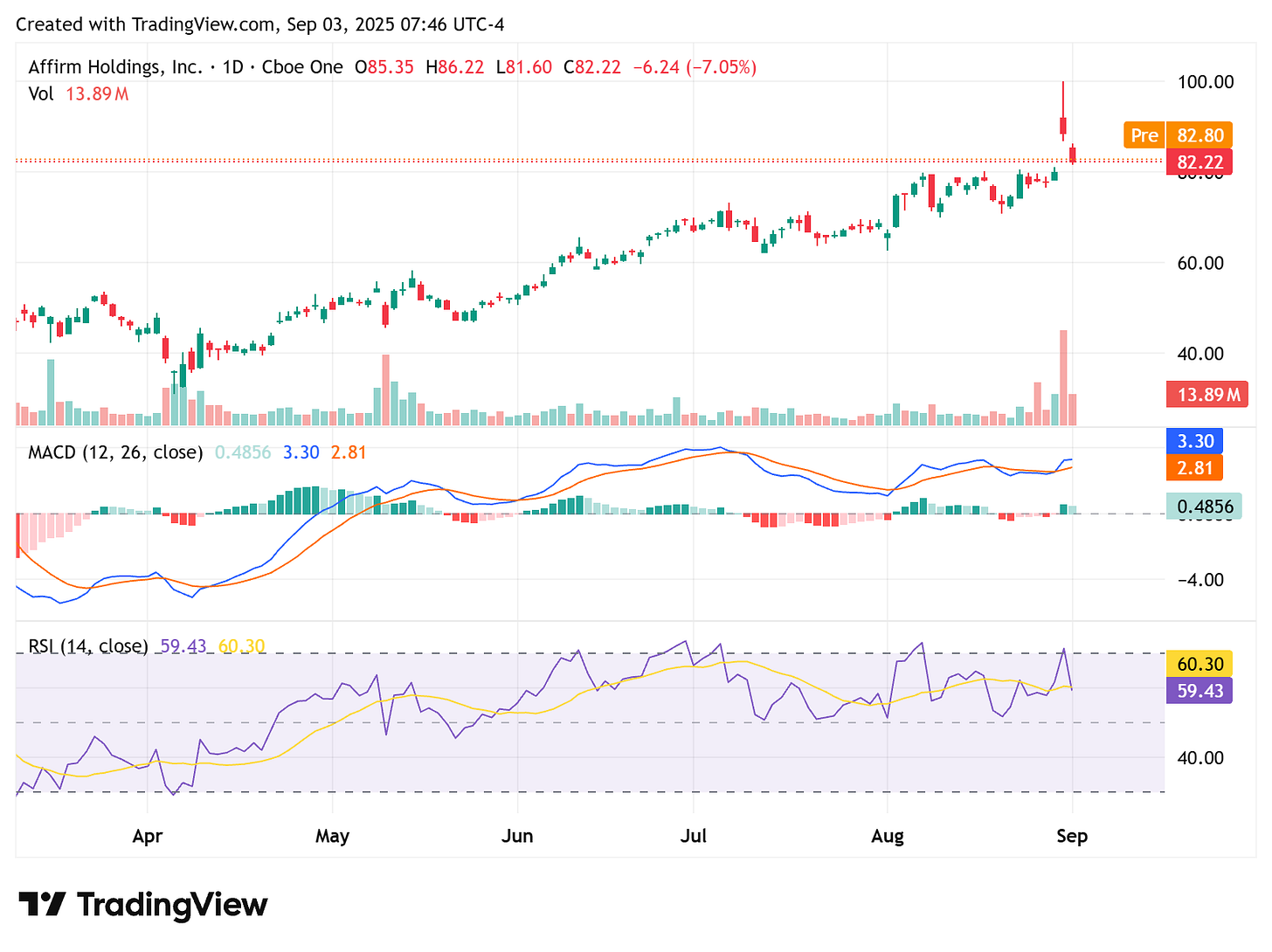Image resolution: width=1272 pixels, height=952 pixels.
Task: Click the Cboe One exchange label
Action: (x=302, y=66)
